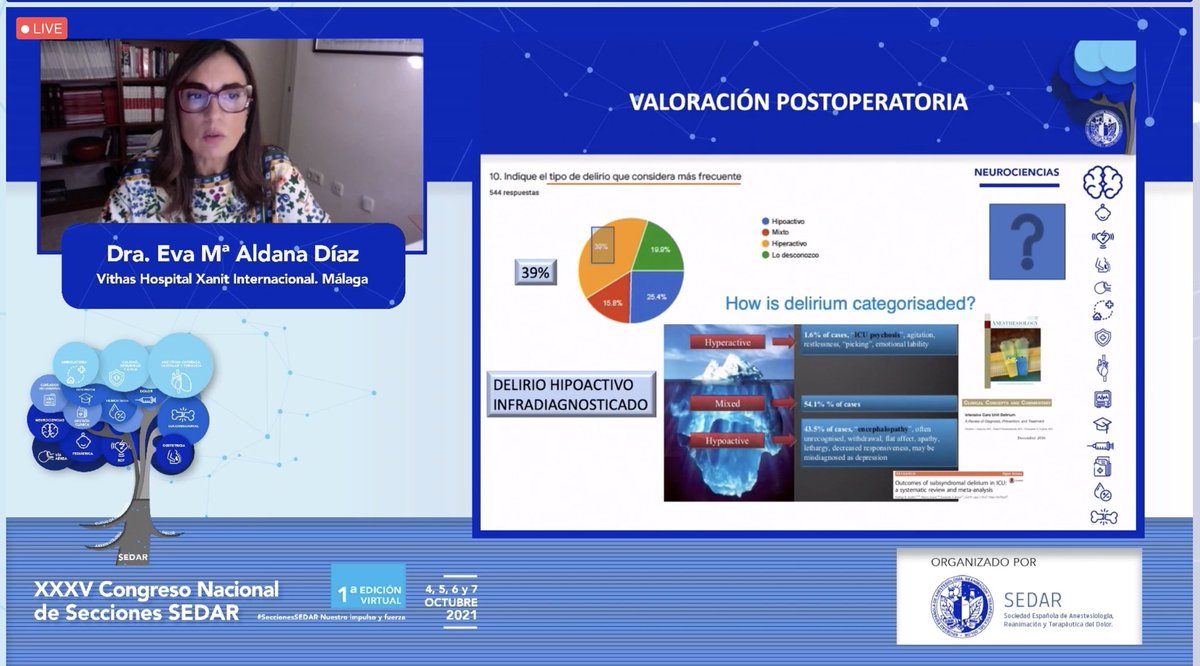Click the 39% callout box
The image size is (1200, 666).
click(535, 272)
